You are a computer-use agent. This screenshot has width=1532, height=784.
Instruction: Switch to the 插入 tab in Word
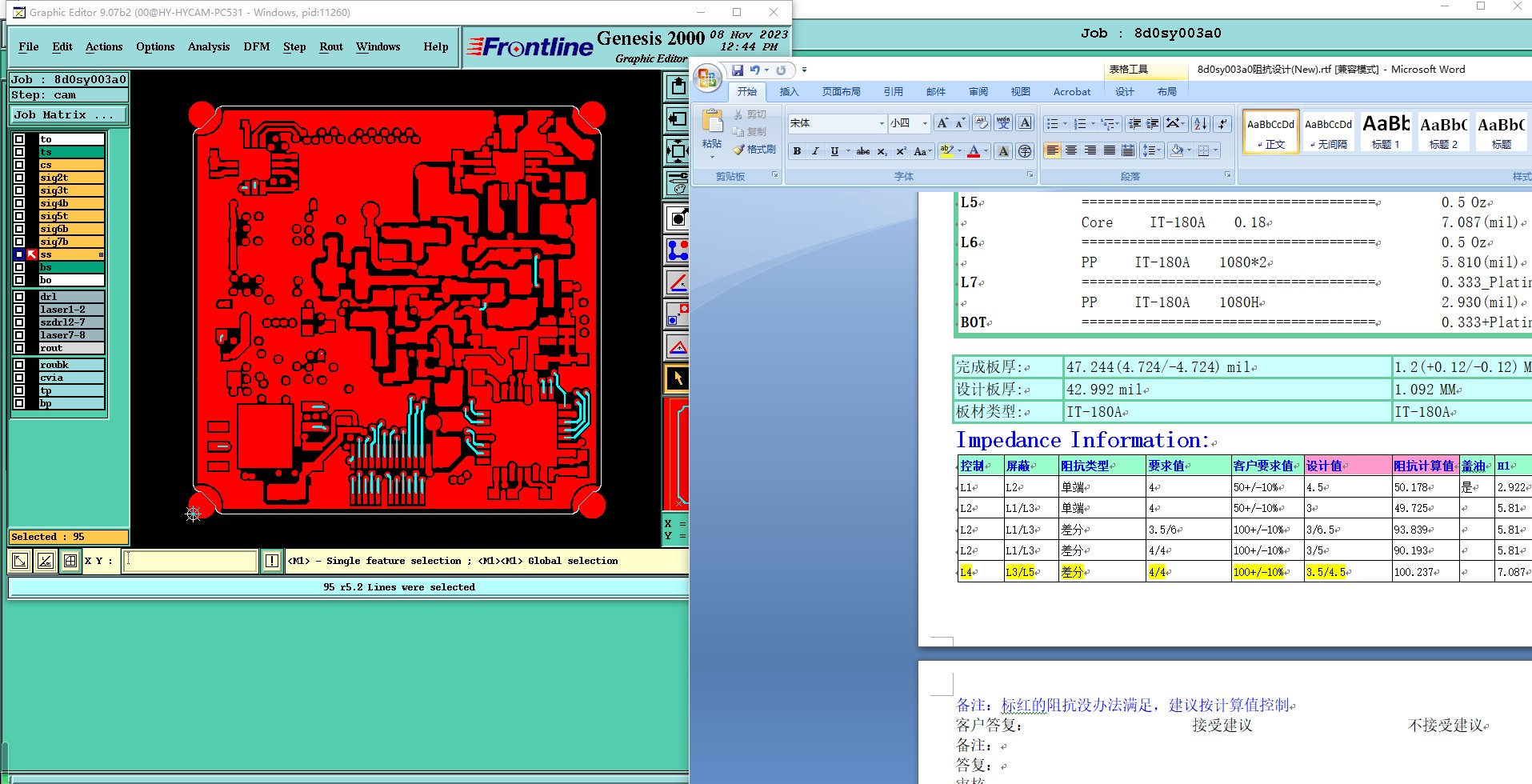(789, 92)
